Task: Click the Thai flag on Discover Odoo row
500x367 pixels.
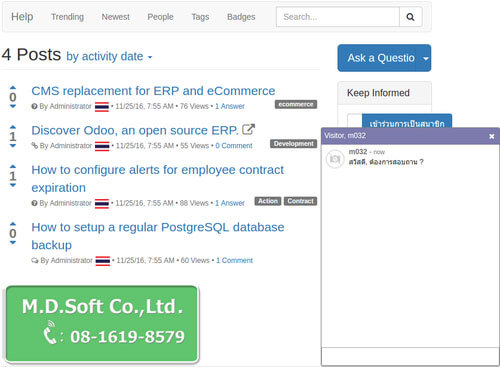Action: pyautogui.click(x=102, y=146)
